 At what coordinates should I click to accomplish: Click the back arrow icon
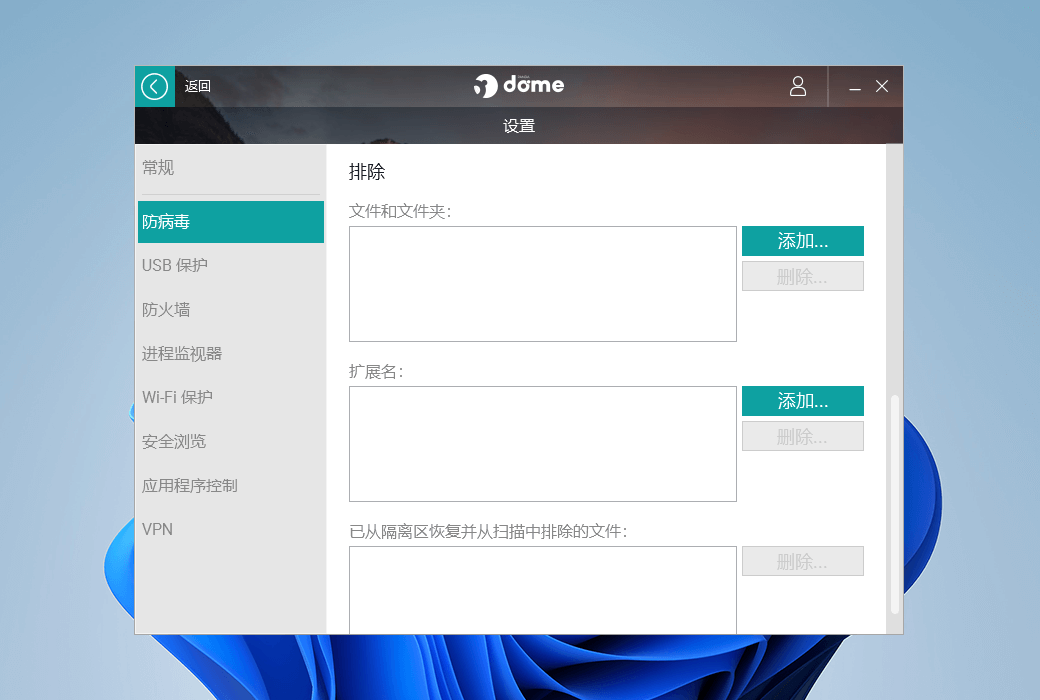(154, 87)
